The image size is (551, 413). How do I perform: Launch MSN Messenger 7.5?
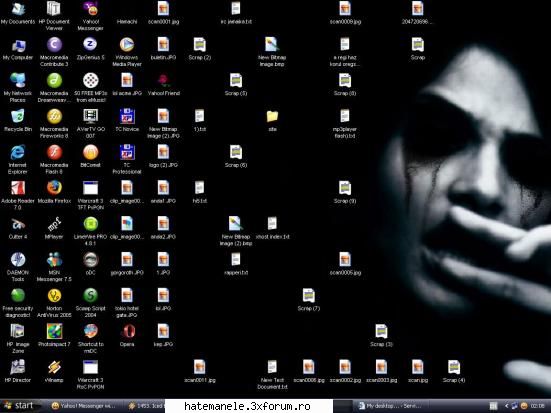tap(54, 267)
